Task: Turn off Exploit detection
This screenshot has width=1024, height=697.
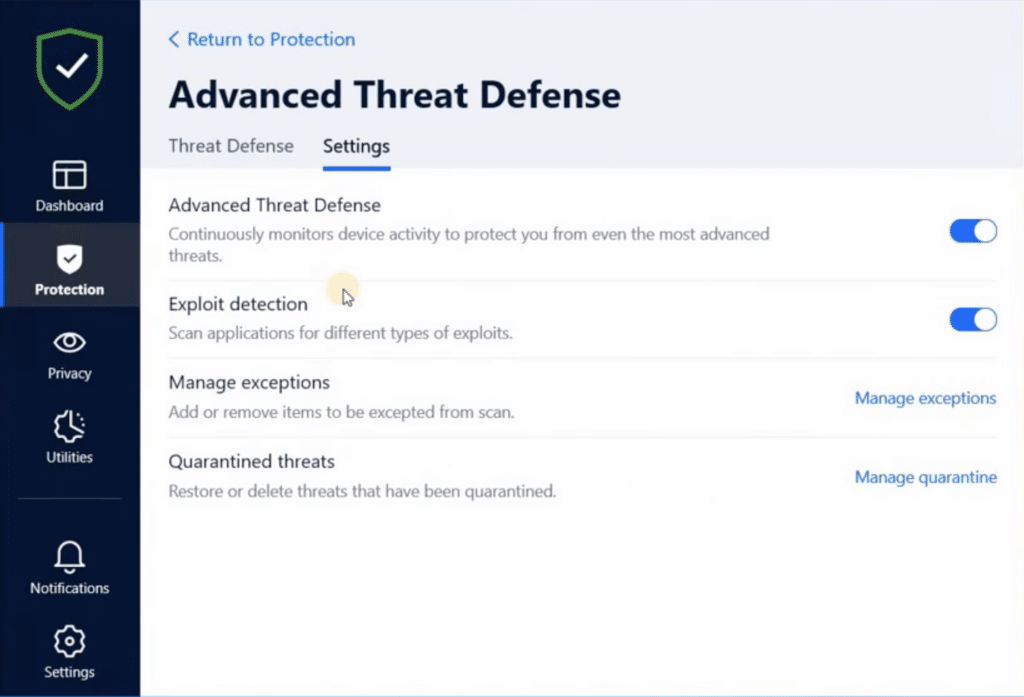Action: point(972,319)
